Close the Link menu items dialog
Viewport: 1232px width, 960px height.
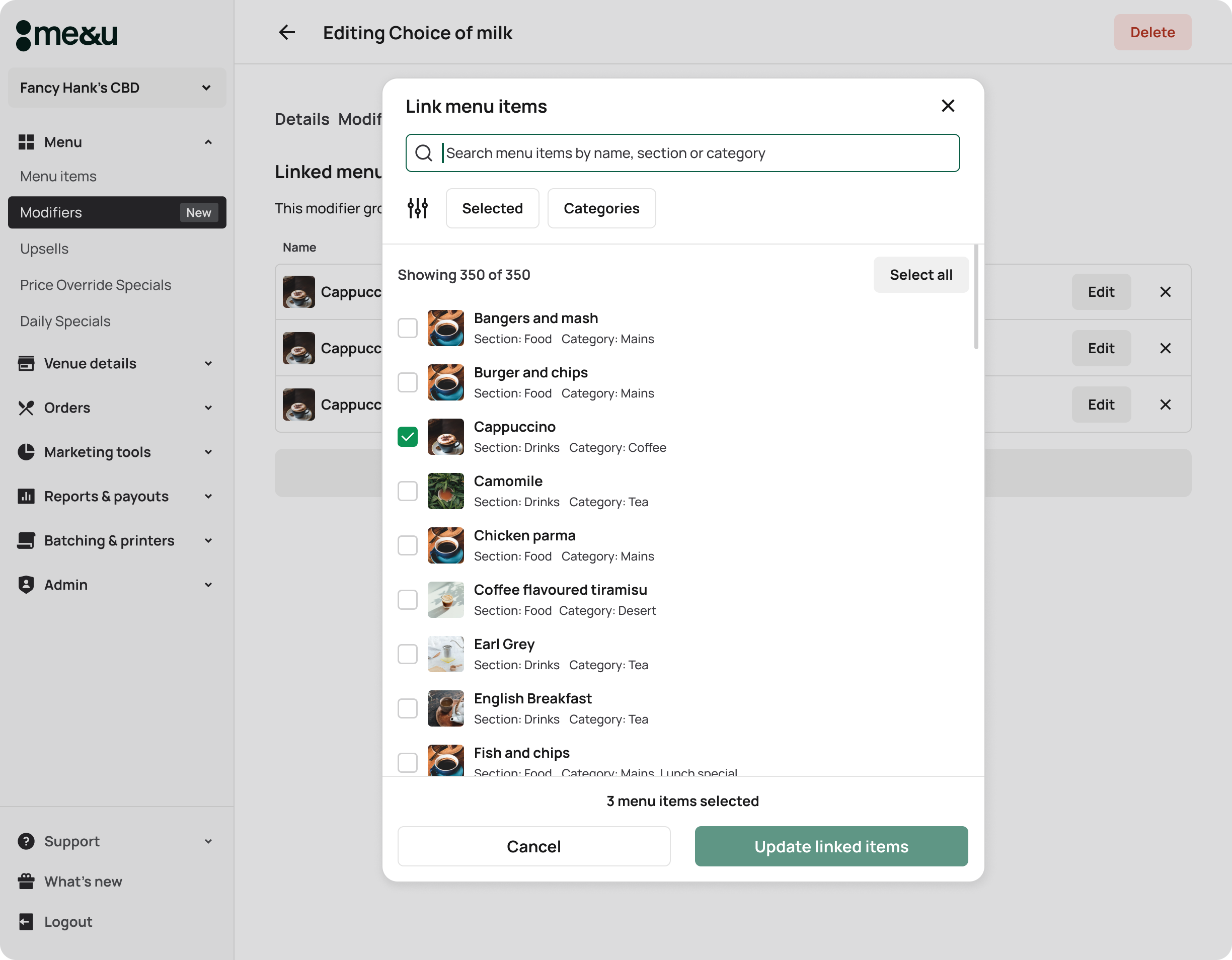pyautogui.click(x=948, y=106)
